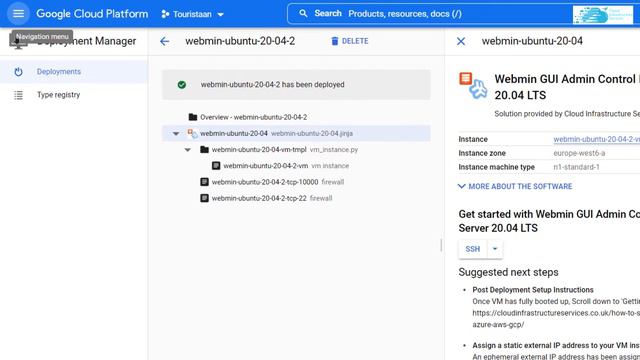Click the Post Deployment Setup Instructions heading
Viewport: 640px width, 360px height.
(533, 290)
